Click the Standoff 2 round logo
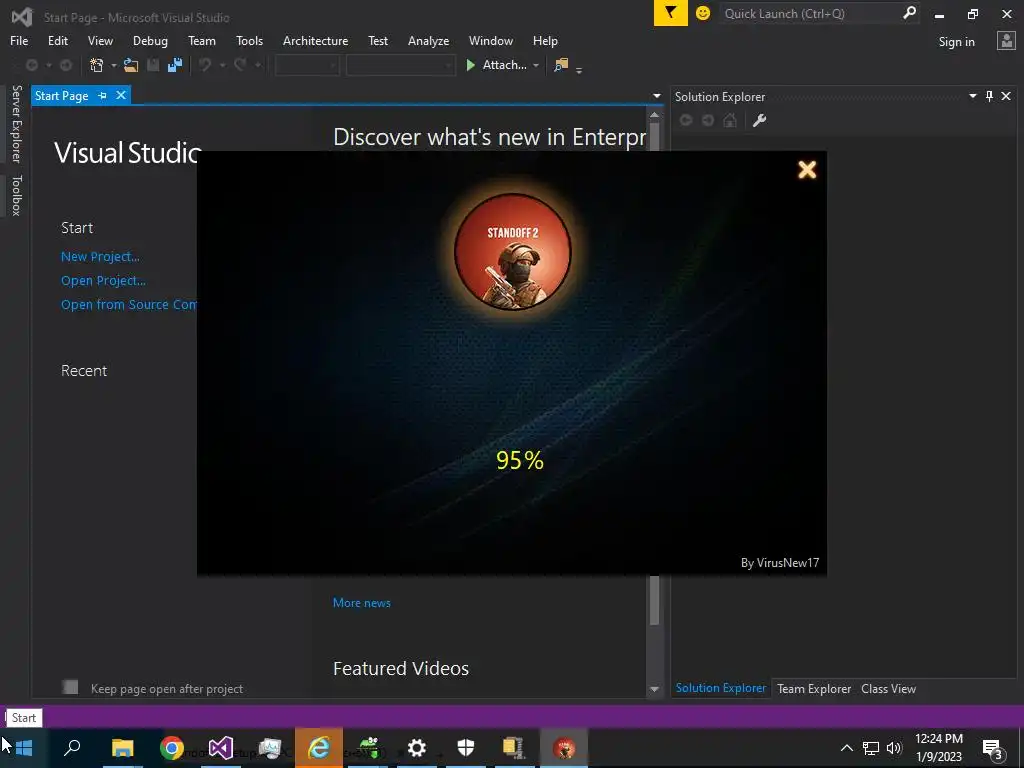This screenshot has height=768, width=1024. [513, 251]
